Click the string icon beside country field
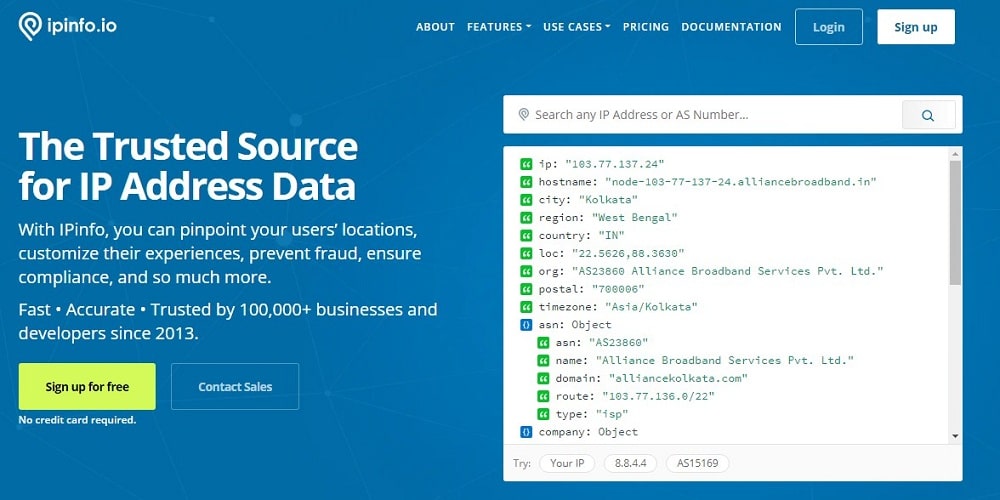1000x500 pixels. [x=526, y=235]
